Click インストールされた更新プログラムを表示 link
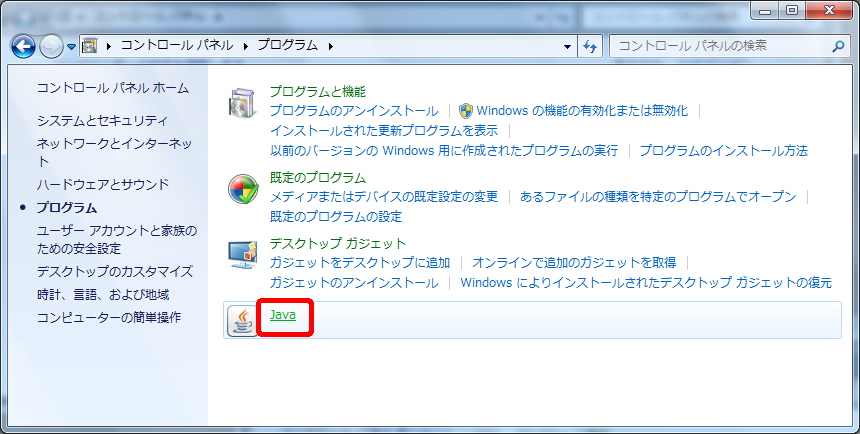The image size is (860, 434). (x=384, y=131)
